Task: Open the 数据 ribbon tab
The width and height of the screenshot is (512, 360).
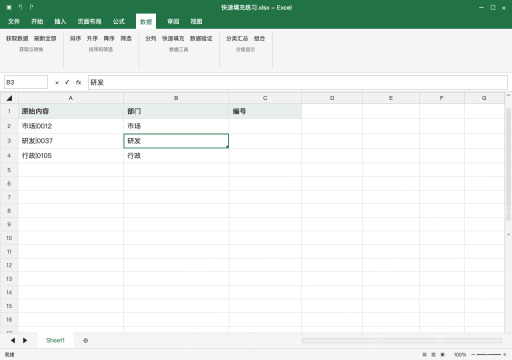Action: (146, 22)
